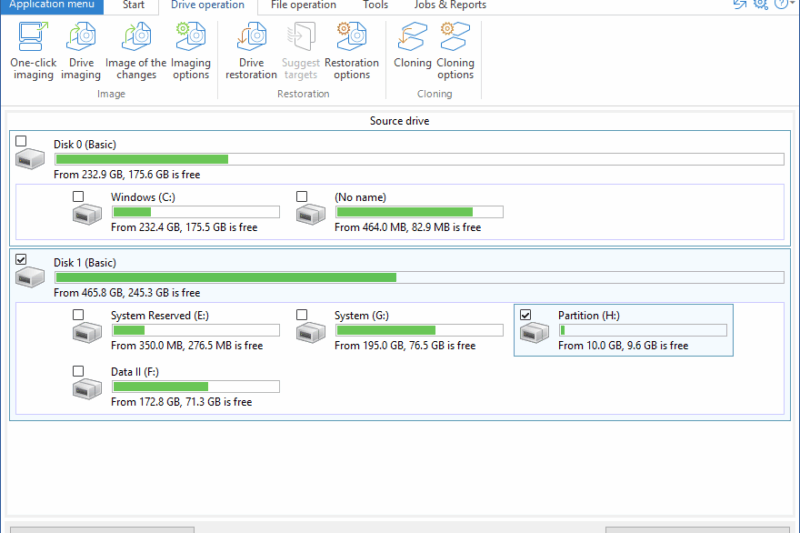
Task: Click the 'System Reserved (E:)' label
Action: coord(160,316)
